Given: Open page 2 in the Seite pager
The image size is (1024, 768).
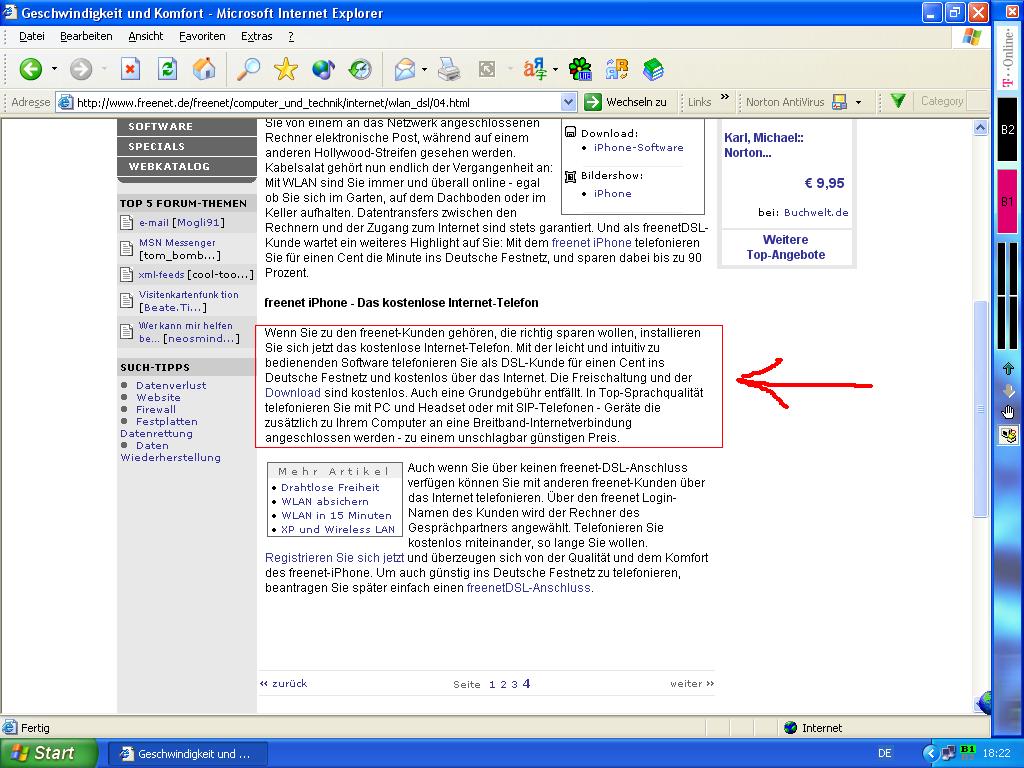Looking at the screenshot, I should pyautogui.click(x=503, y=684).
